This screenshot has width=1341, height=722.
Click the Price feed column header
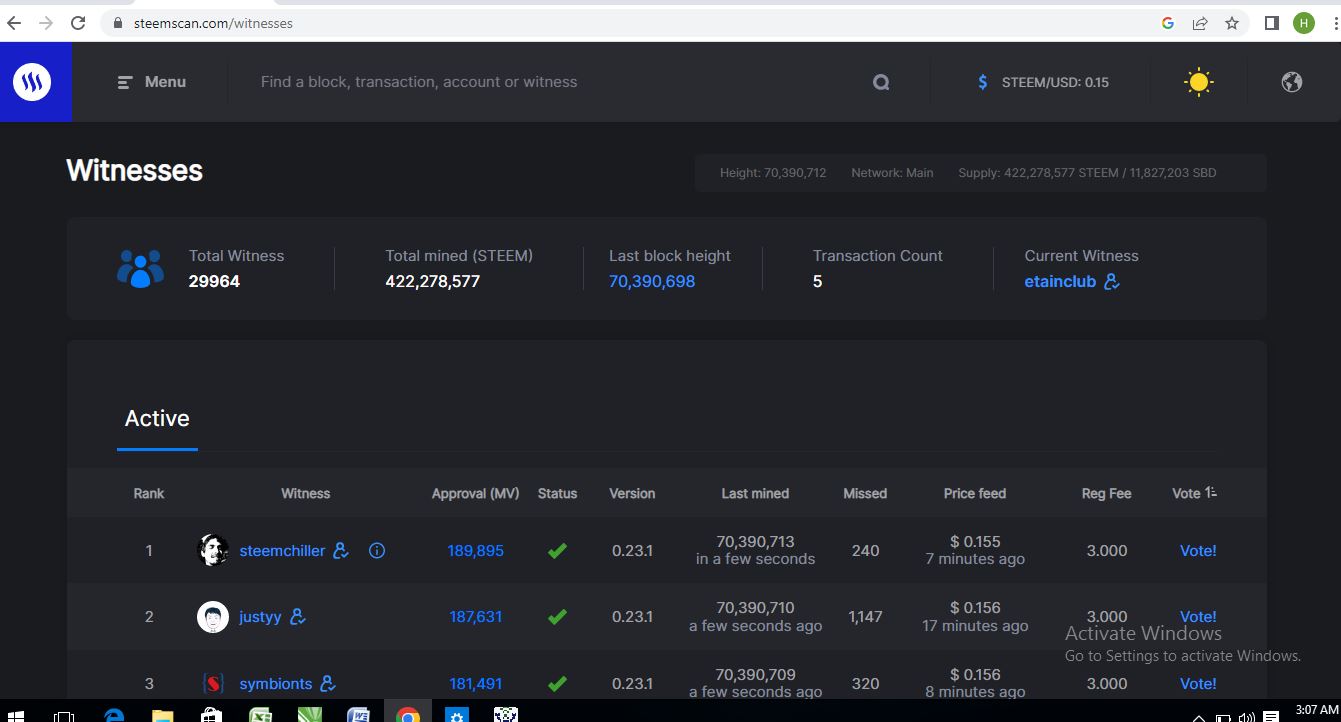975,493
